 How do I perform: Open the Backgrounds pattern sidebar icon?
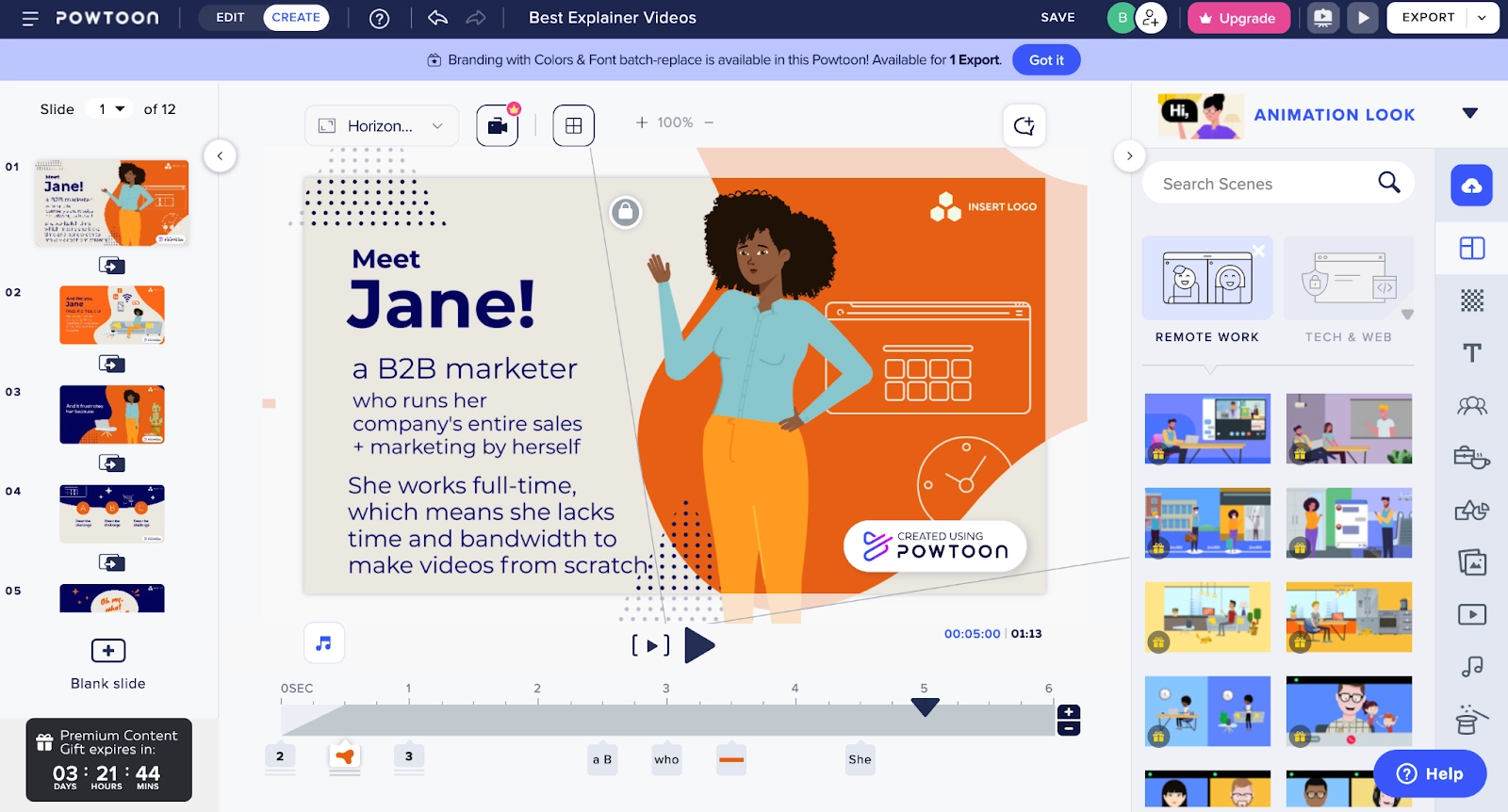click(1472, 300)
